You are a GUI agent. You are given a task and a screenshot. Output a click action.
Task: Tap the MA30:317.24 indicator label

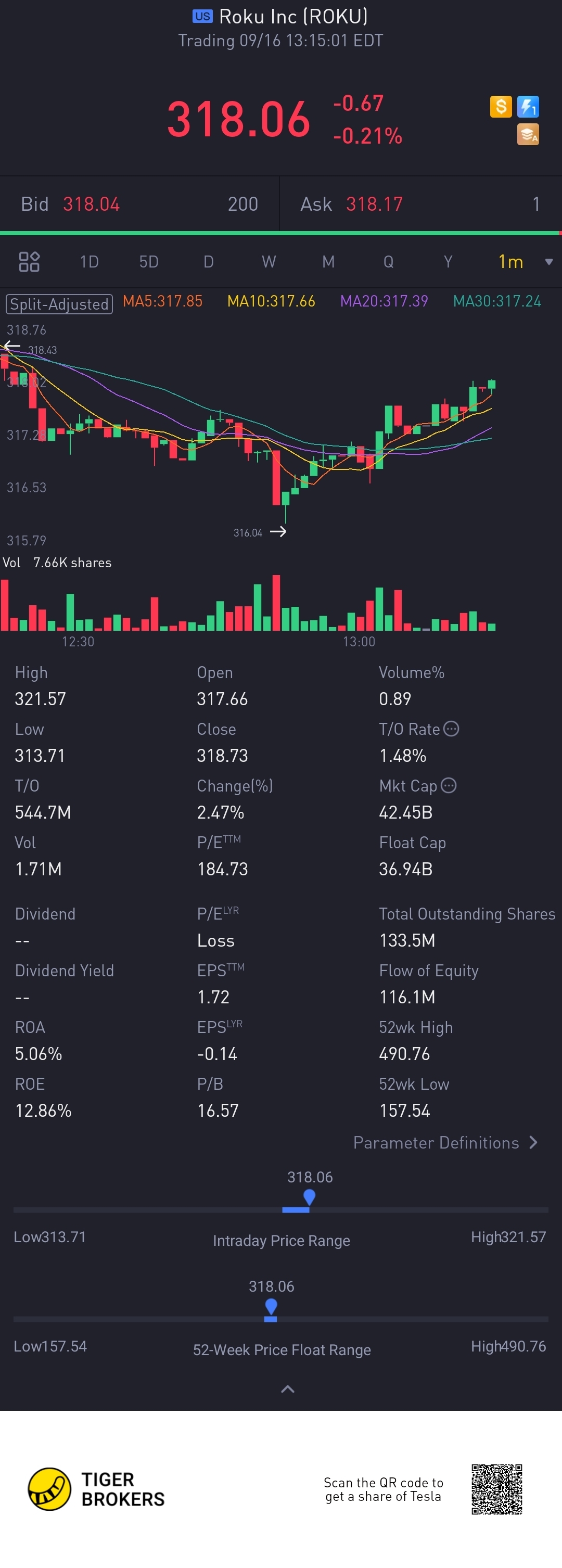click(x=497, y=301)
